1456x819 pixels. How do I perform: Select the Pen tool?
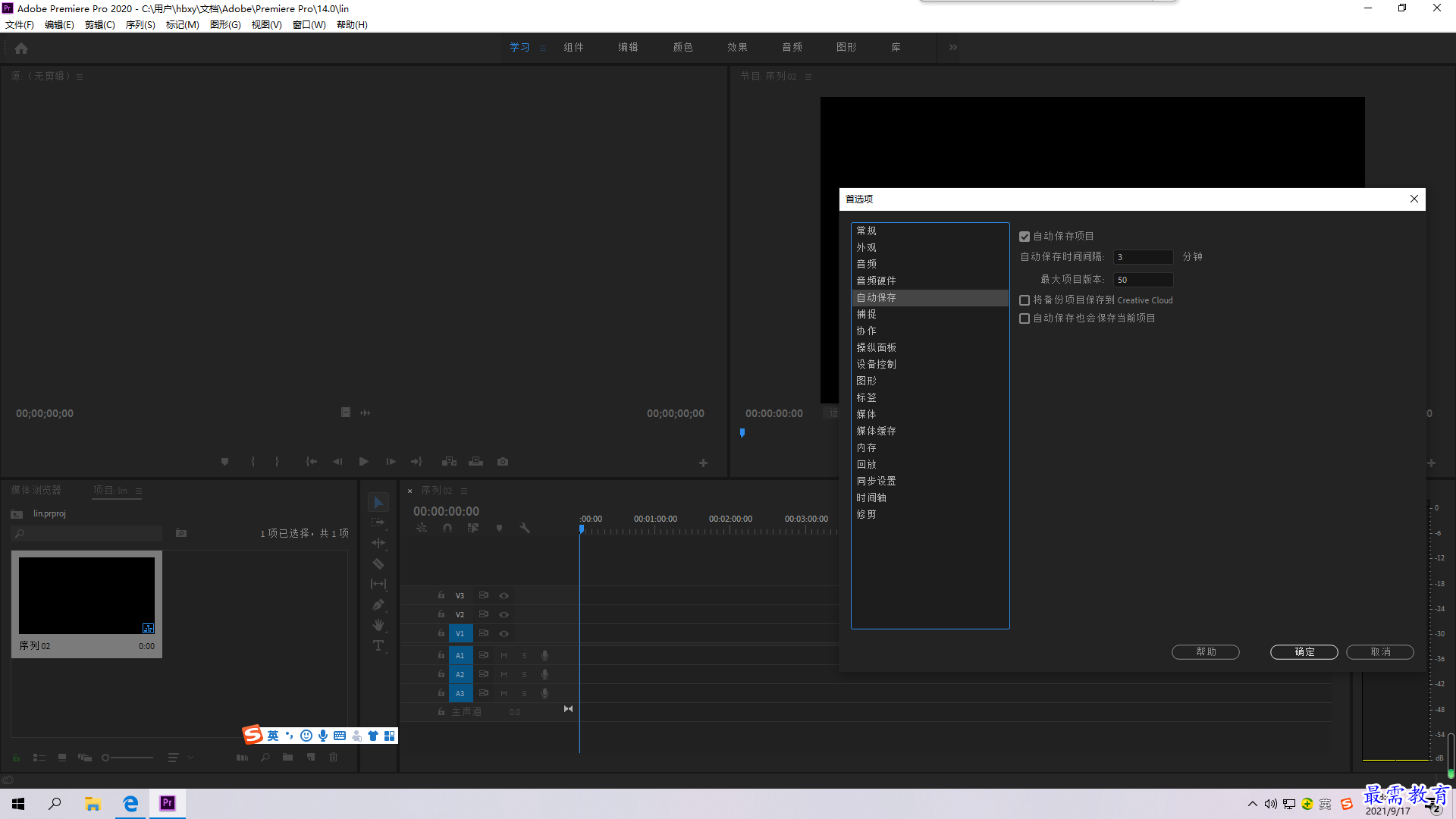[378, 604]
